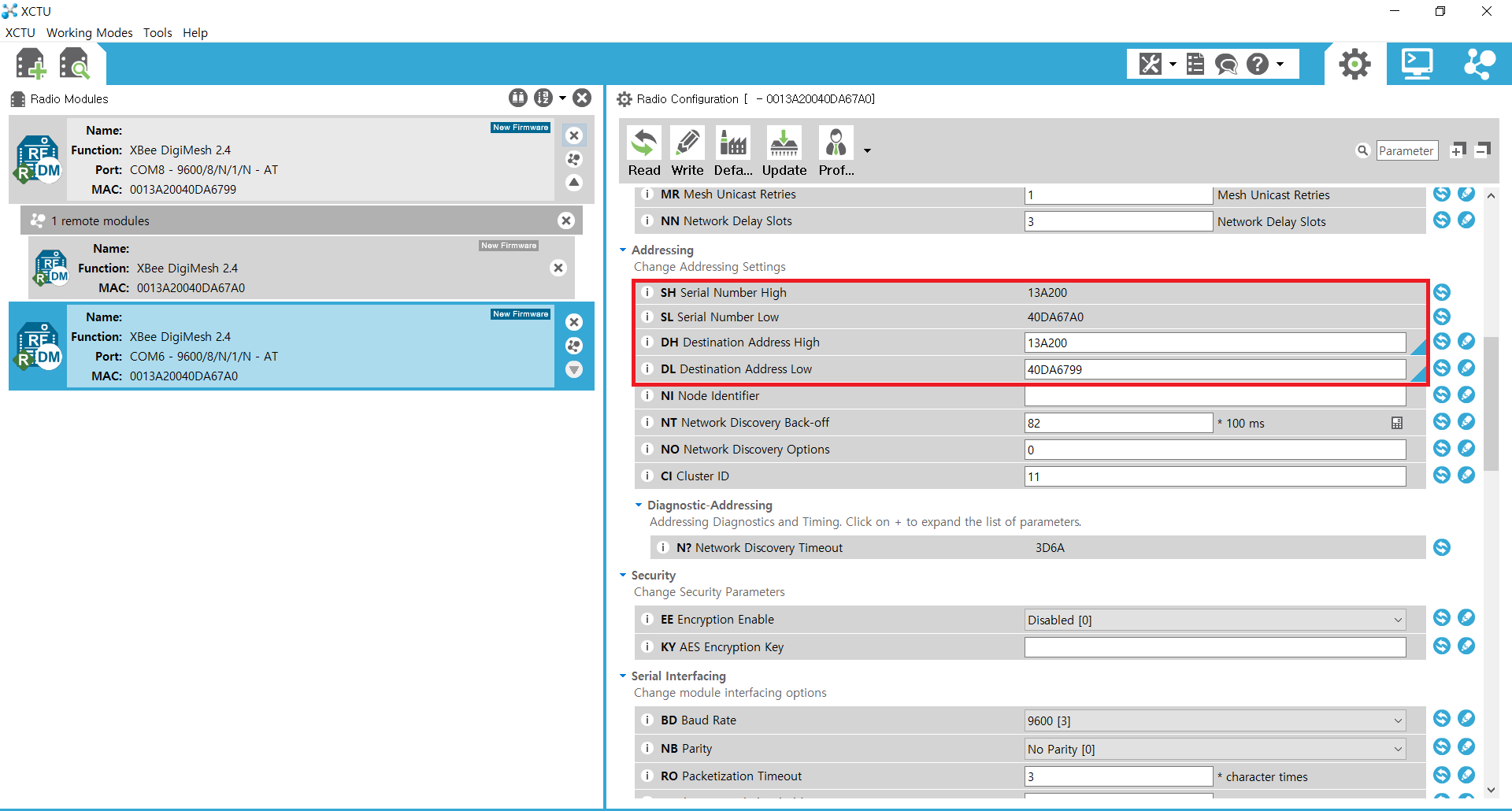The width and height of the screenshot is (1512, 811).
Task: Refresh the CI Cluster ID value
Action: (1442, 475)
